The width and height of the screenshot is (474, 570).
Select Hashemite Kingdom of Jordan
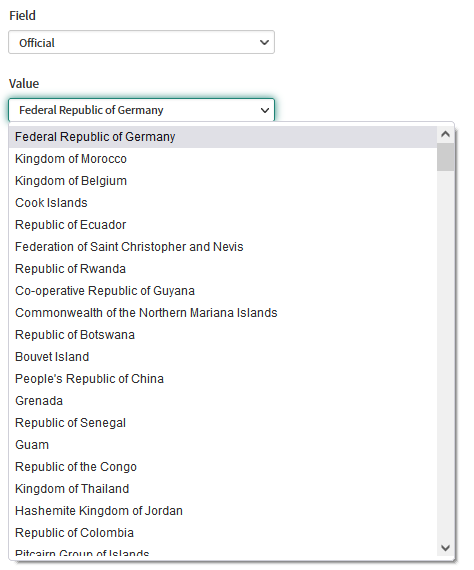tap(223, 511)
